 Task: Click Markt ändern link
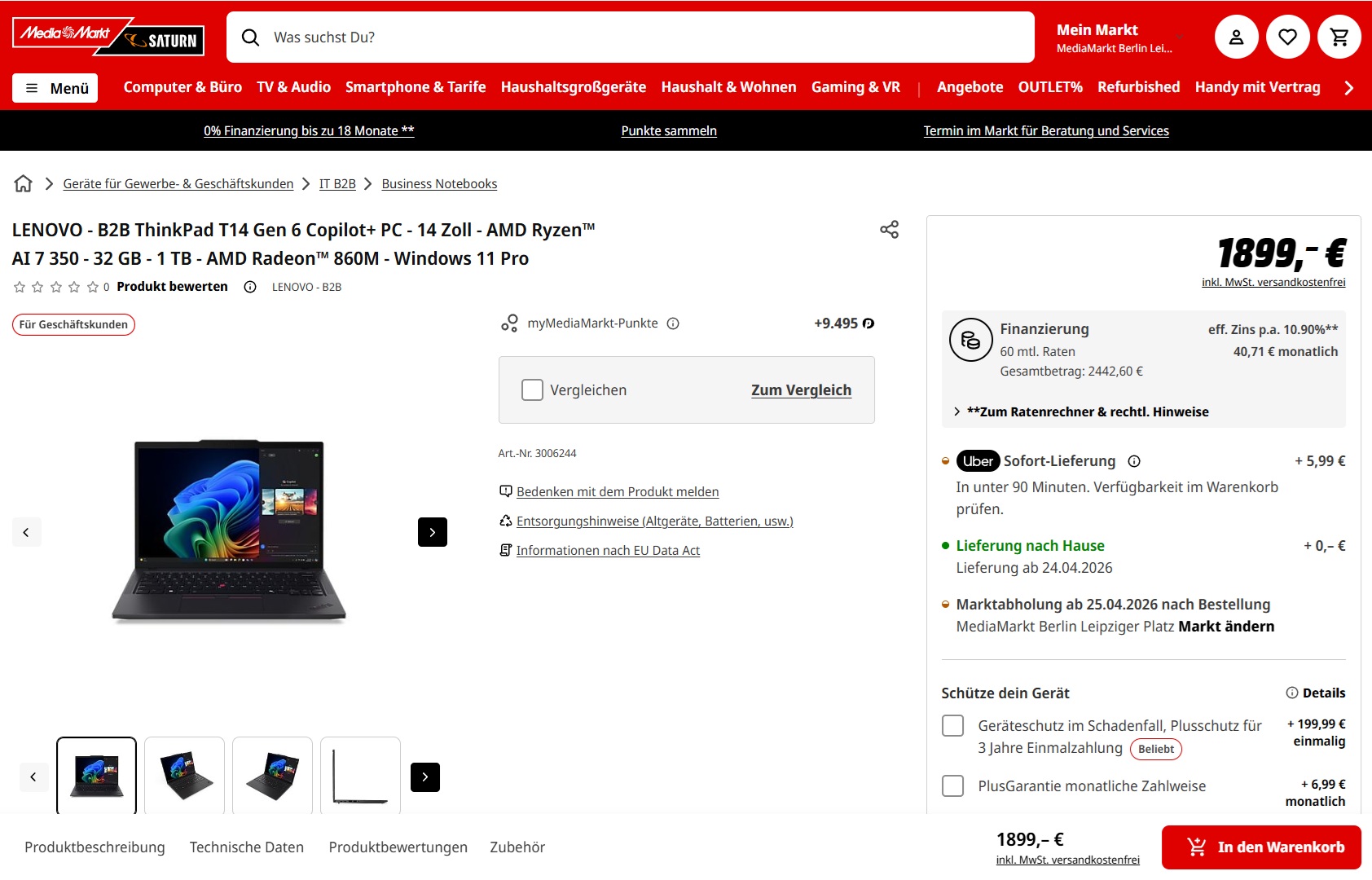pyautogui.click(x=1226, y=627)
